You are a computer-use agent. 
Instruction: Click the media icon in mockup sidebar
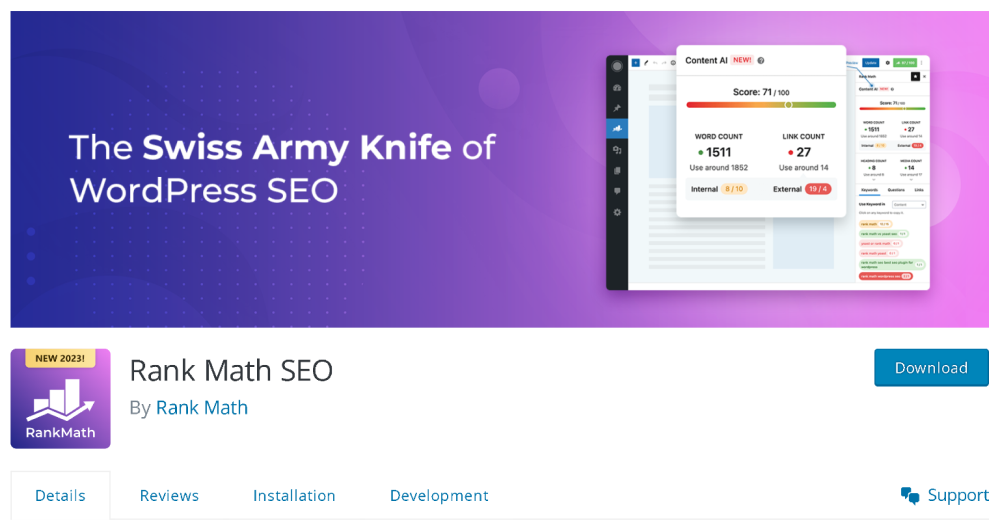click(x=617, y=150)
